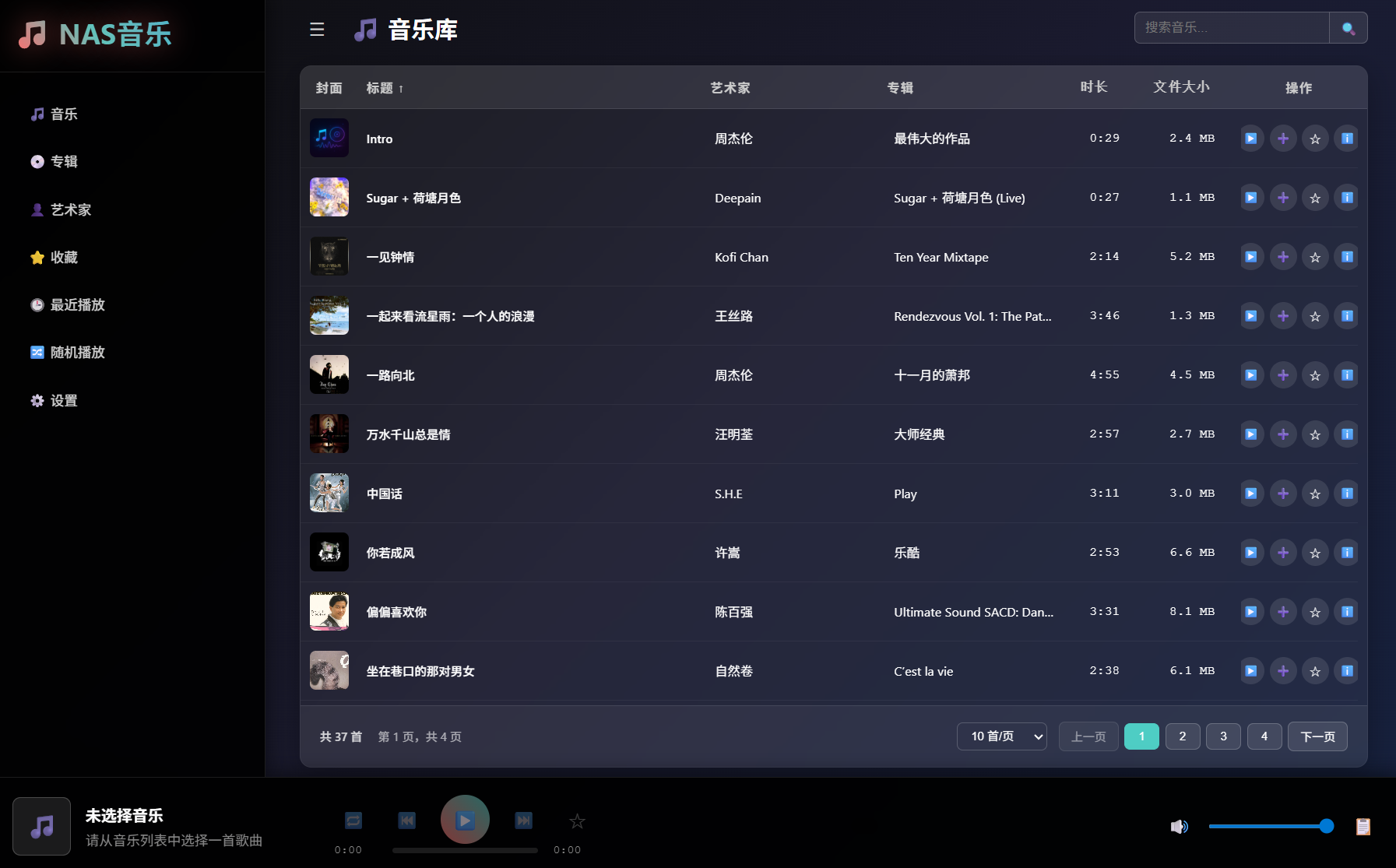Screen dimensions: 1396x868
Task: Show song info for 一路向北
Action: pyautogui.click(x=1346, y=374)
